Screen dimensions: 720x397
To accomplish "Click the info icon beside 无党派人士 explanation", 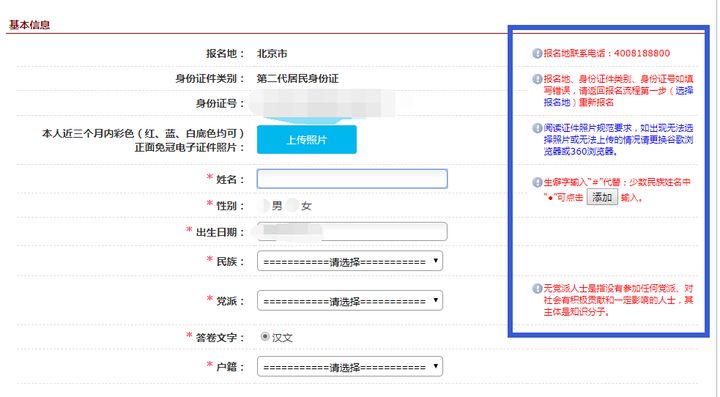I will [537, 289].
